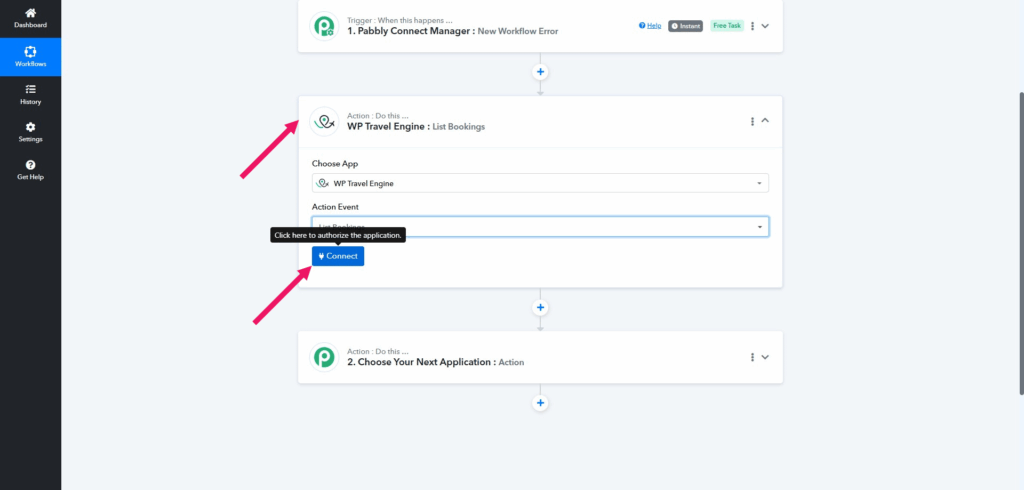Image resolution: width=1024 pixels, height=490 pixels.
Task: Add step below trigger with plus button
Action: [540, 72]
